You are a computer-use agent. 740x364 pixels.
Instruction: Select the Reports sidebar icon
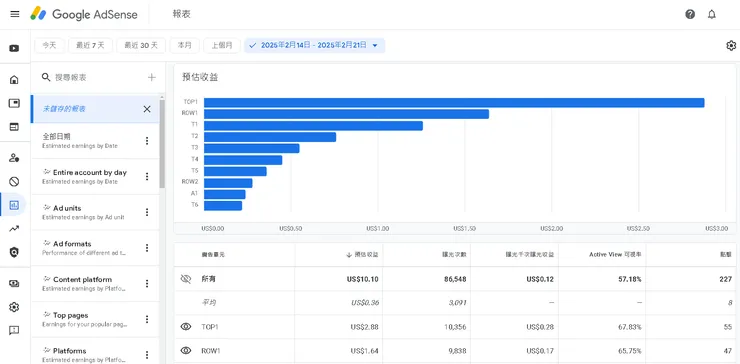(x=14, y=205)
